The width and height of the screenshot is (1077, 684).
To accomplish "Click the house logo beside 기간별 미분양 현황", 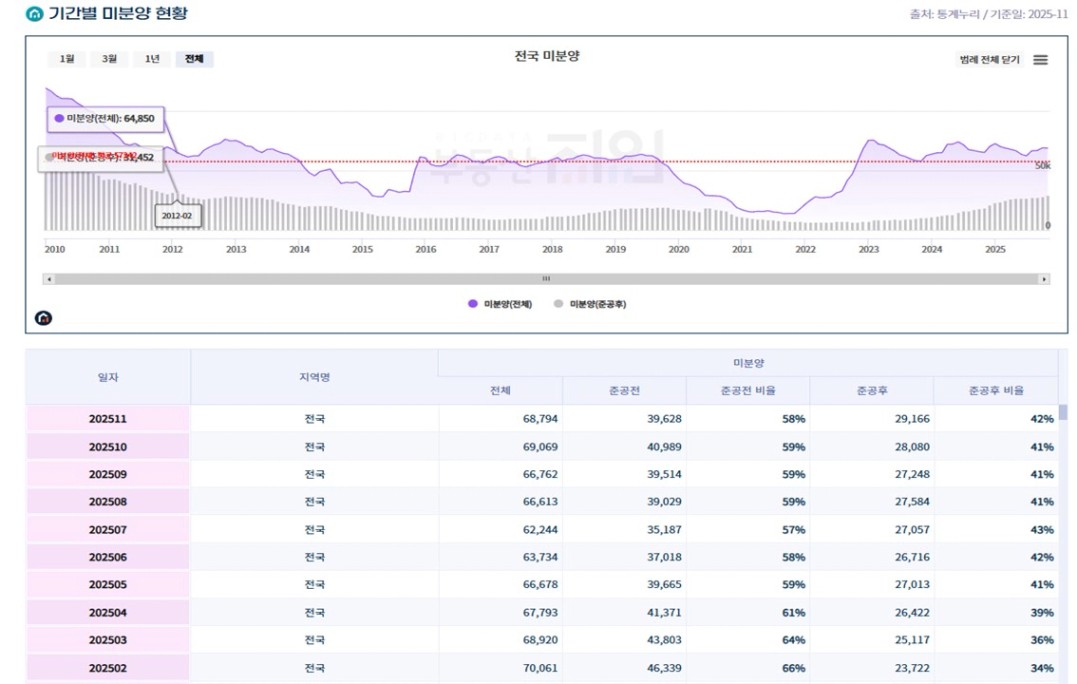I will click(x=35, y=14).
